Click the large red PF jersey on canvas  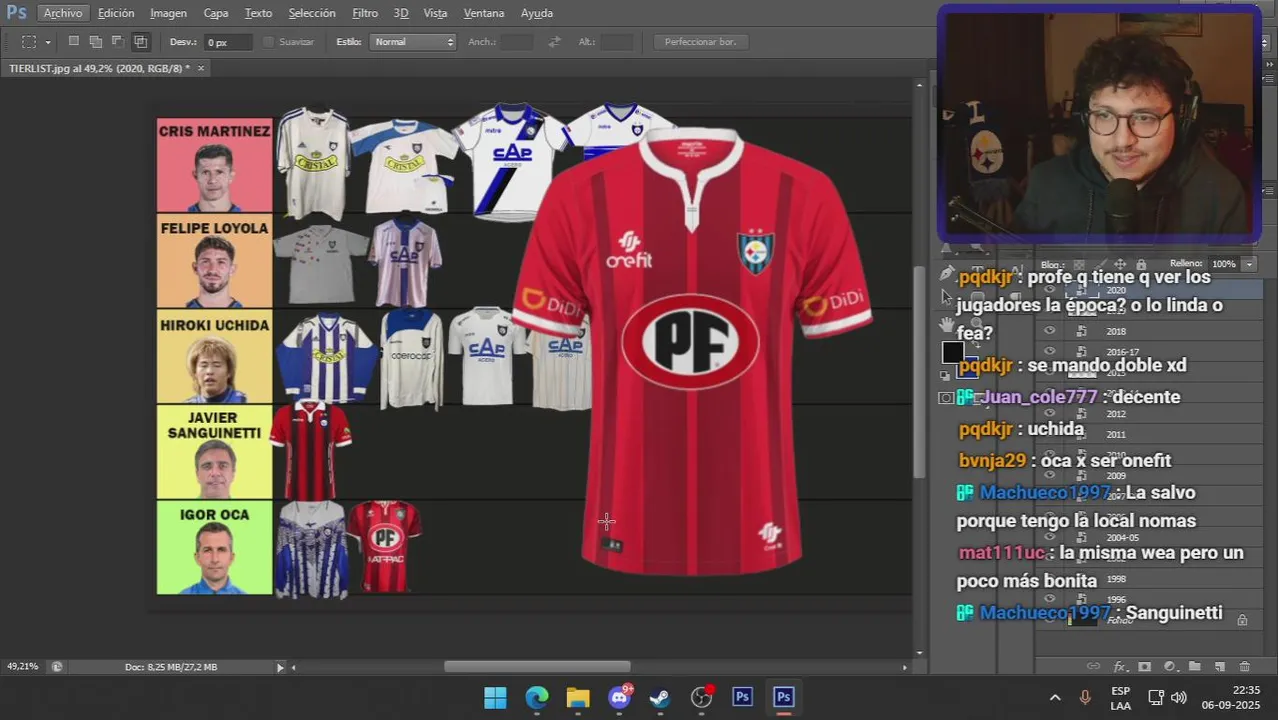click(691, 354)
